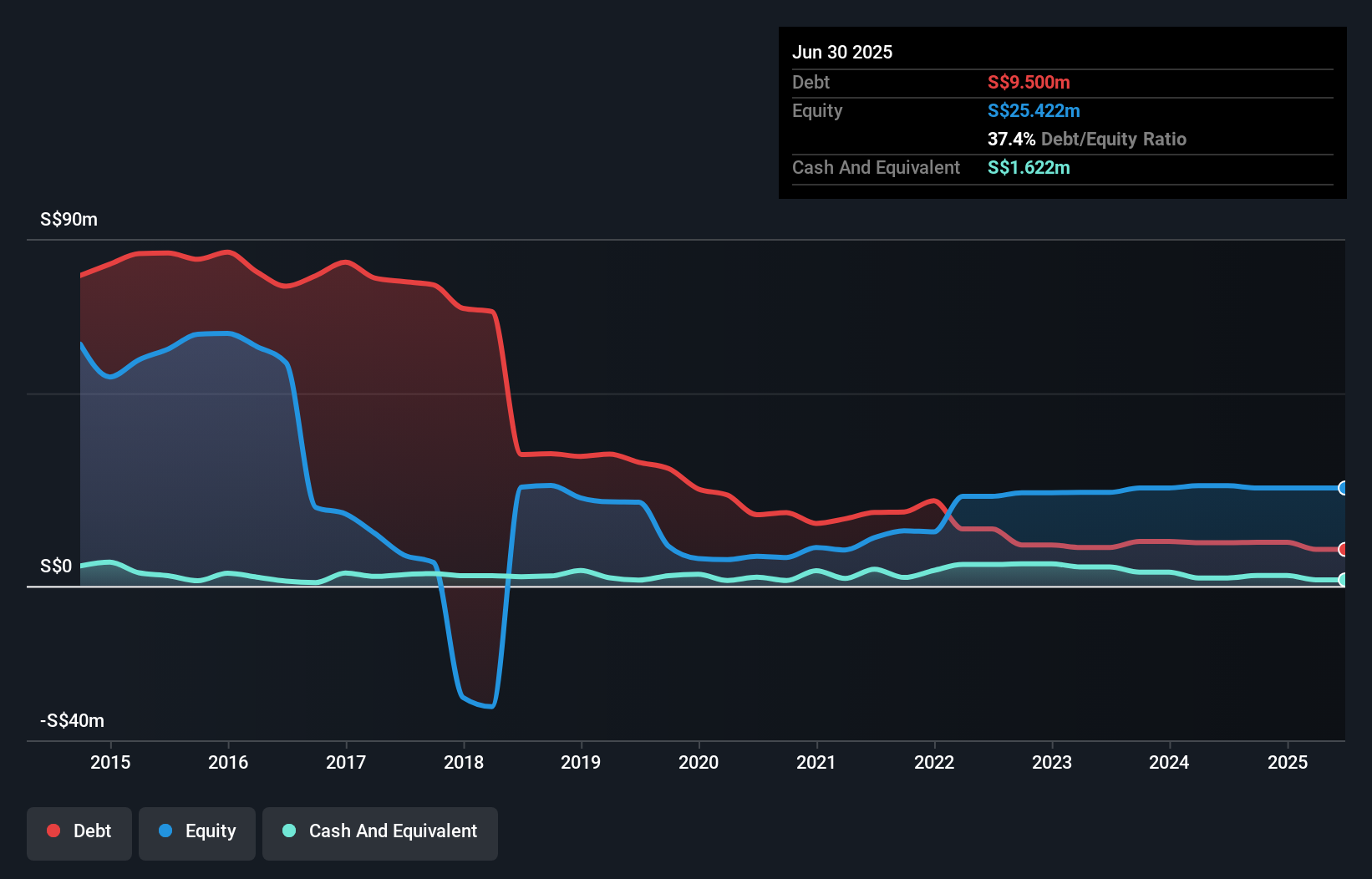The height and width of the screenshot is (879, 1372).
Task: Click the S$9.500m debt value
Action: (x=1029, y=82)
